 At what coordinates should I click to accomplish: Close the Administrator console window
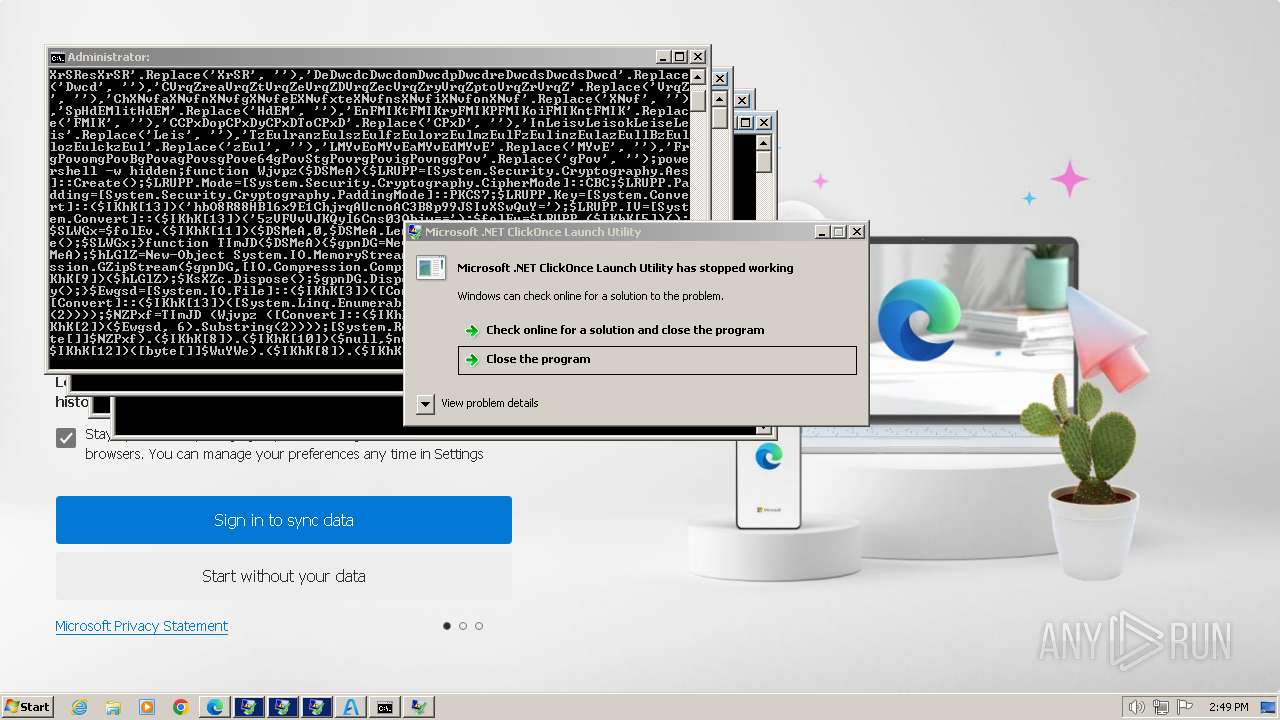(698, 57)
